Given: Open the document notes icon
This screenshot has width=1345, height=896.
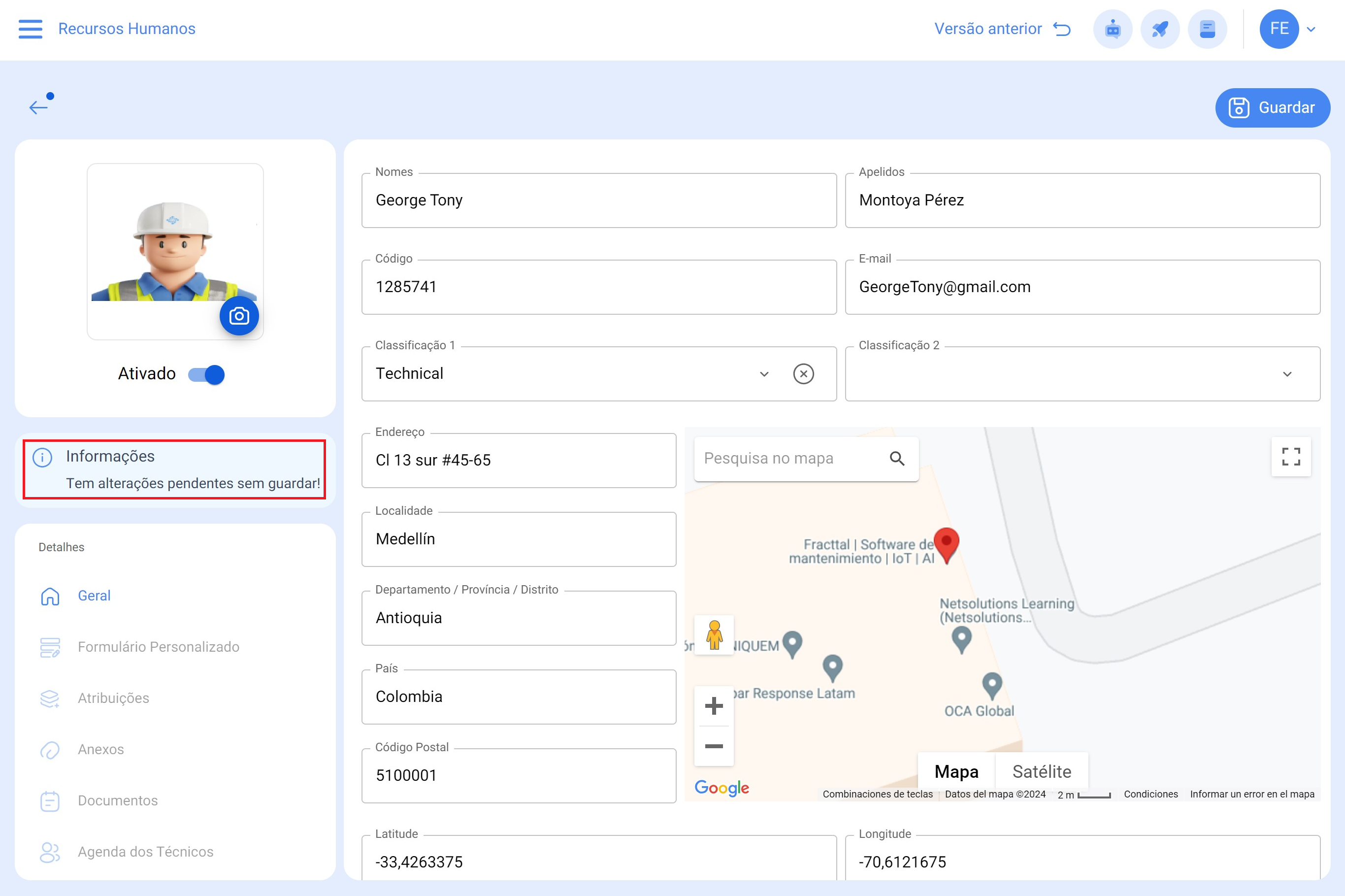Looking at the screenshot, I should click(x=1207, y=29).
